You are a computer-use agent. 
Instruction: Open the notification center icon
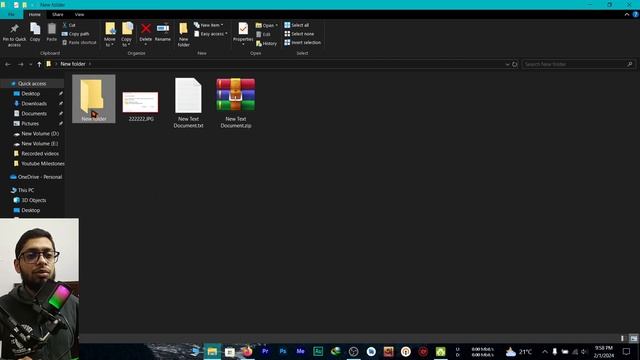point(627,351)
